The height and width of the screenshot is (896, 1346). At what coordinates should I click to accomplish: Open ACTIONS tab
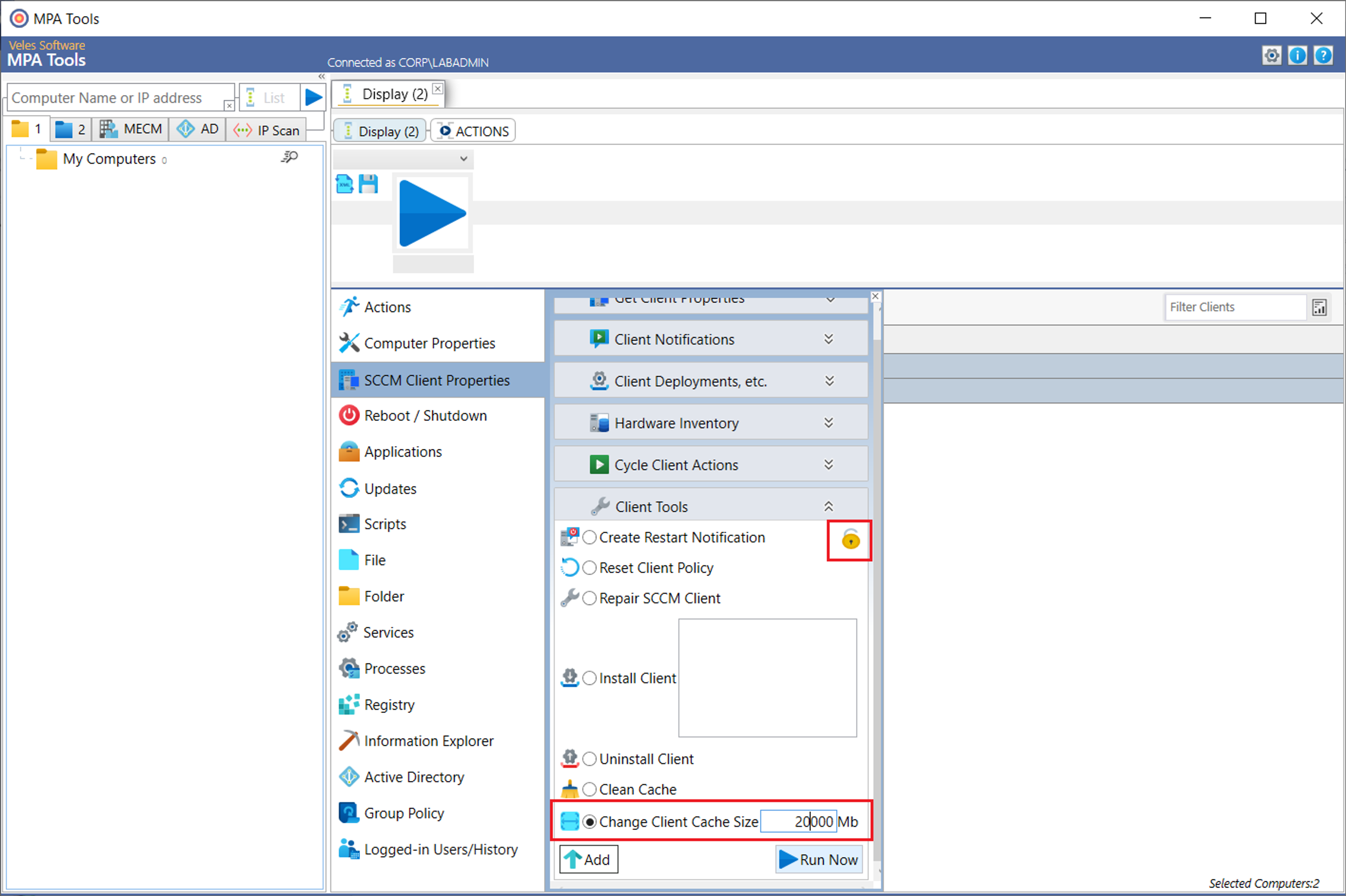(x=474, y=131)
